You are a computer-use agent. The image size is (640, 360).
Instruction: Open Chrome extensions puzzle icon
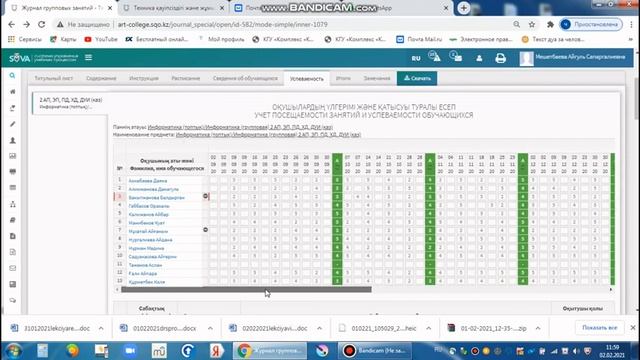550,24
